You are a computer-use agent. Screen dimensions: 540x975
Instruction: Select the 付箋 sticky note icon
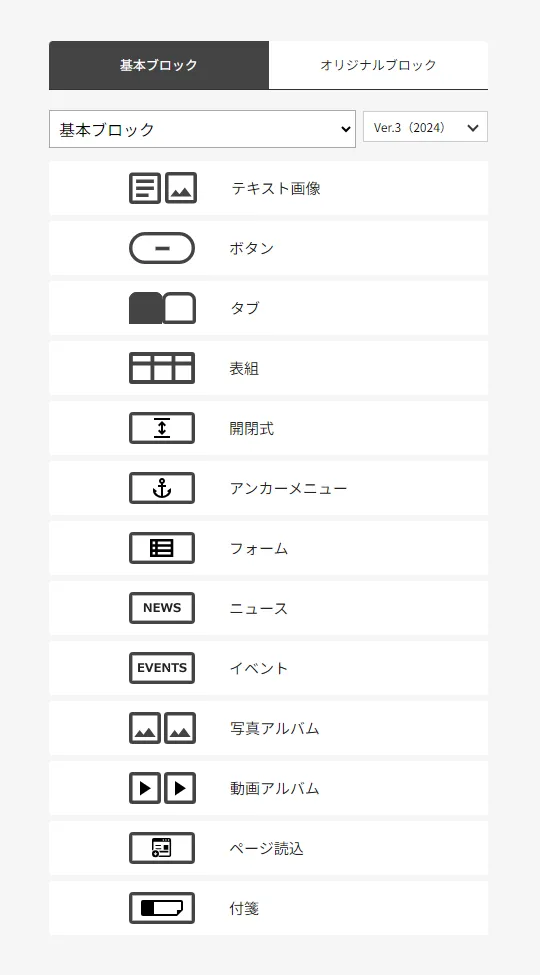pos(162,908)
